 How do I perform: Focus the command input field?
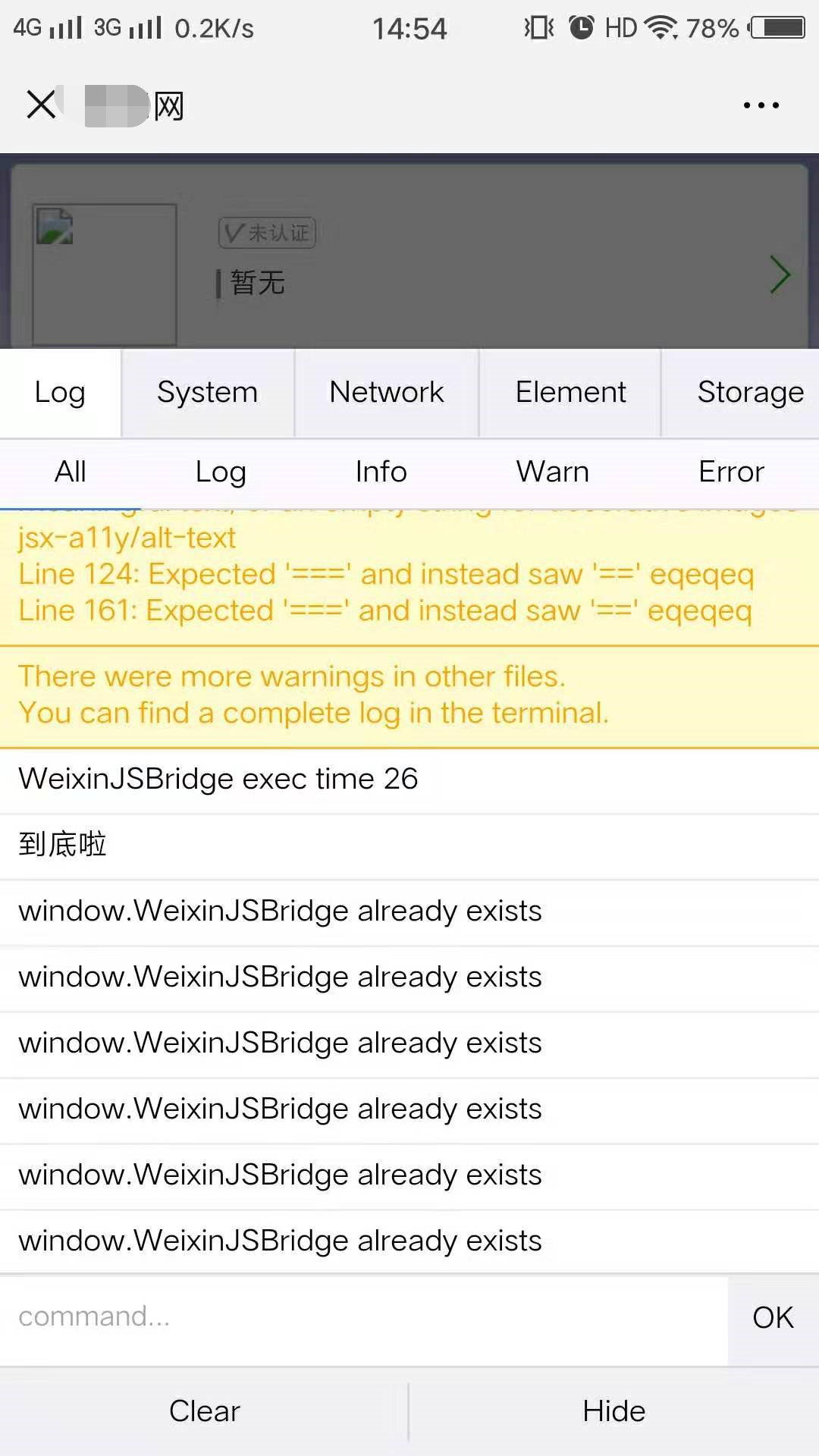(x=364, y=1317)
